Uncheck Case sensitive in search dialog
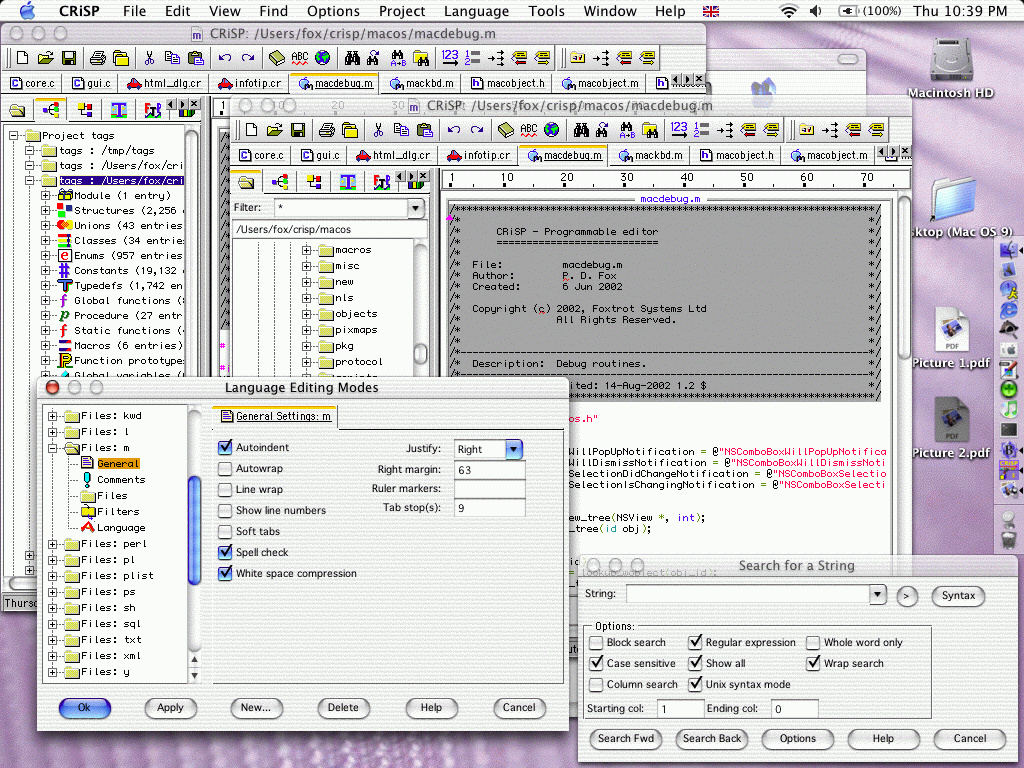 click(596, 663)
